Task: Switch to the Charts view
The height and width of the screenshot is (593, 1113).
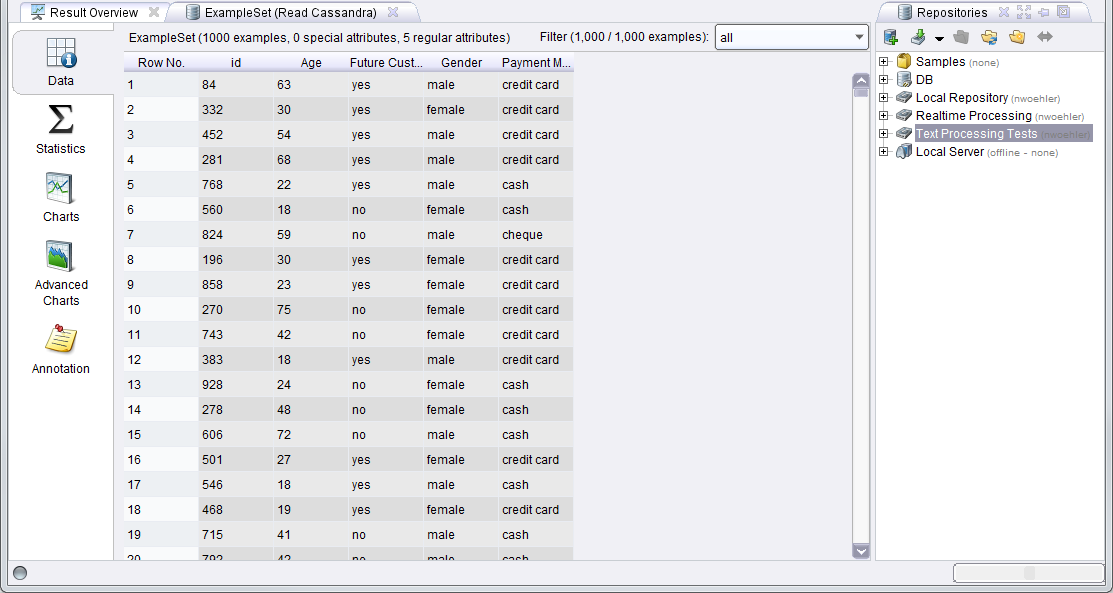Action: click(61, 198)
